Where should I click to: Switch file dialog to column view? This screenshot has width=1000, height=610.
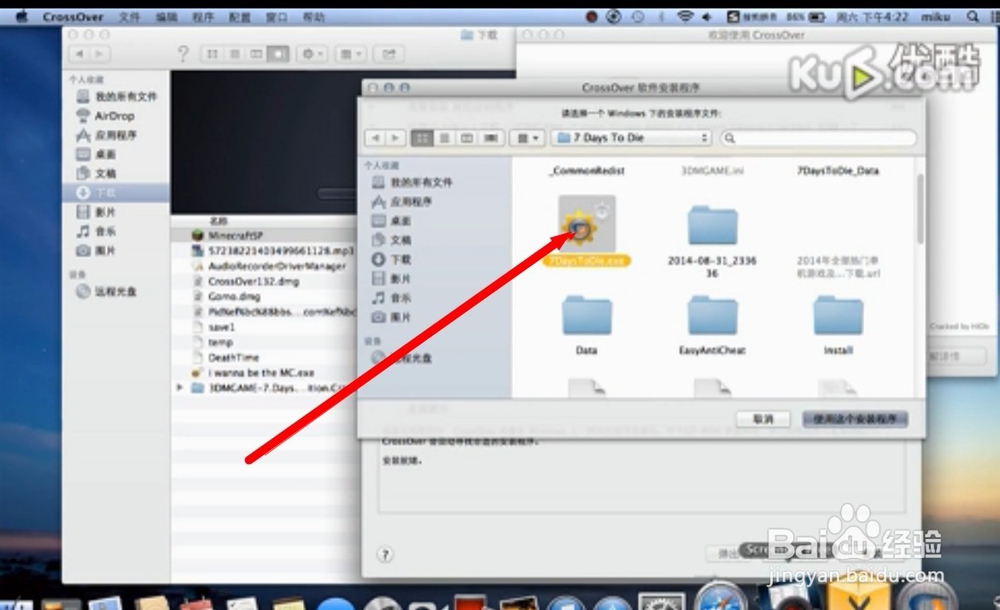coord(467,138)
